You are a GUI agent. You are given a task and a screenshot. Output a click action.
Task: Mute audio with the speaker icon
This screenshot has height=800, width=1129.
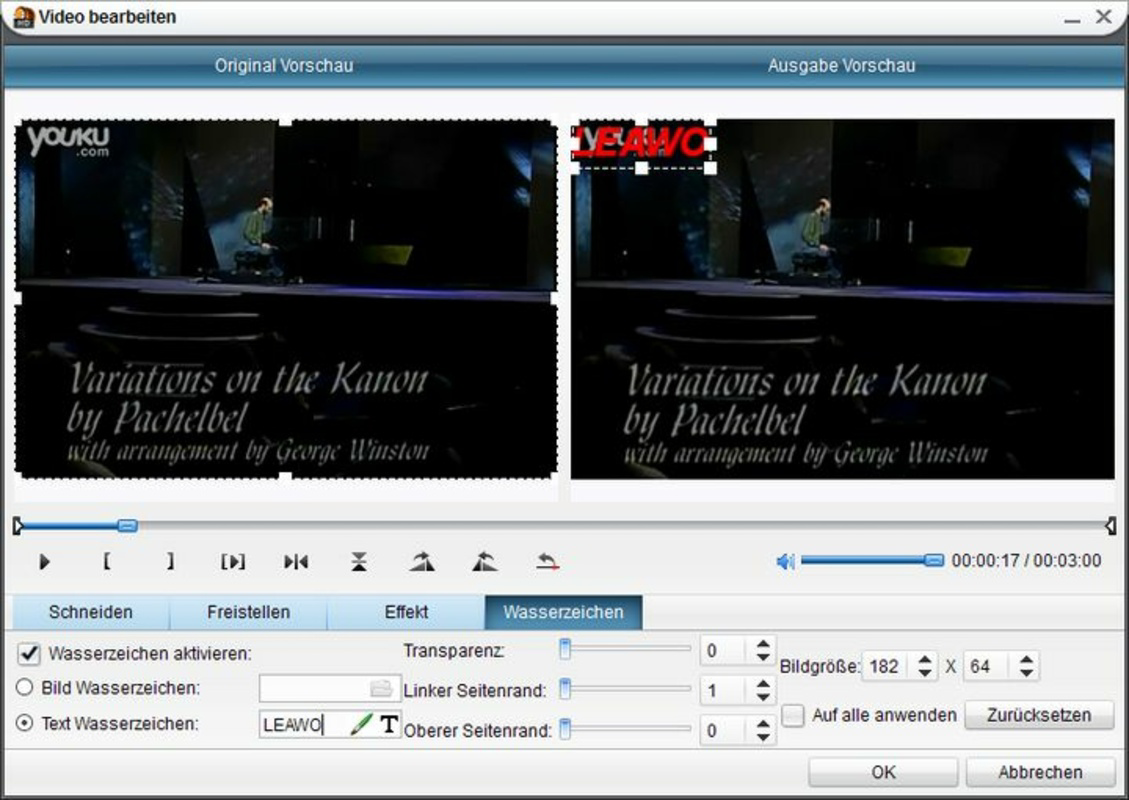pyautogui.click(x=785, y=561)
